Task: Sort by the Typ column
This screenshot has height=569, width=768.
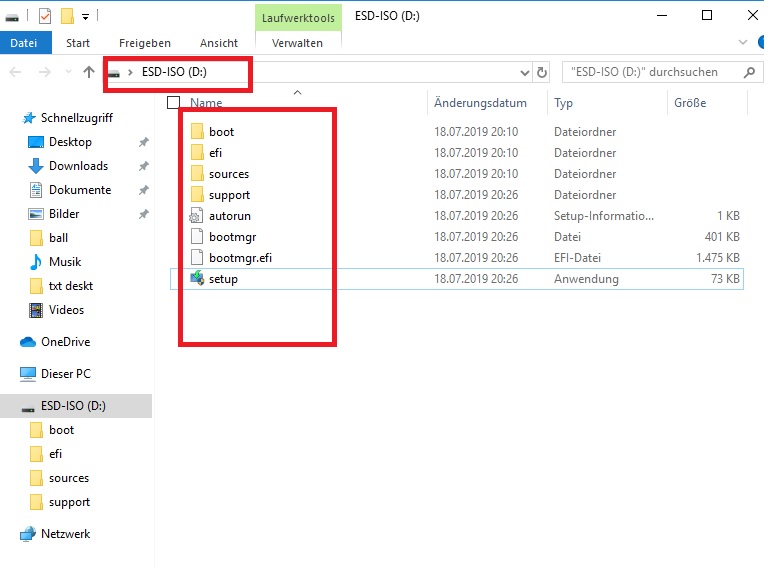Action: point(563,103)
